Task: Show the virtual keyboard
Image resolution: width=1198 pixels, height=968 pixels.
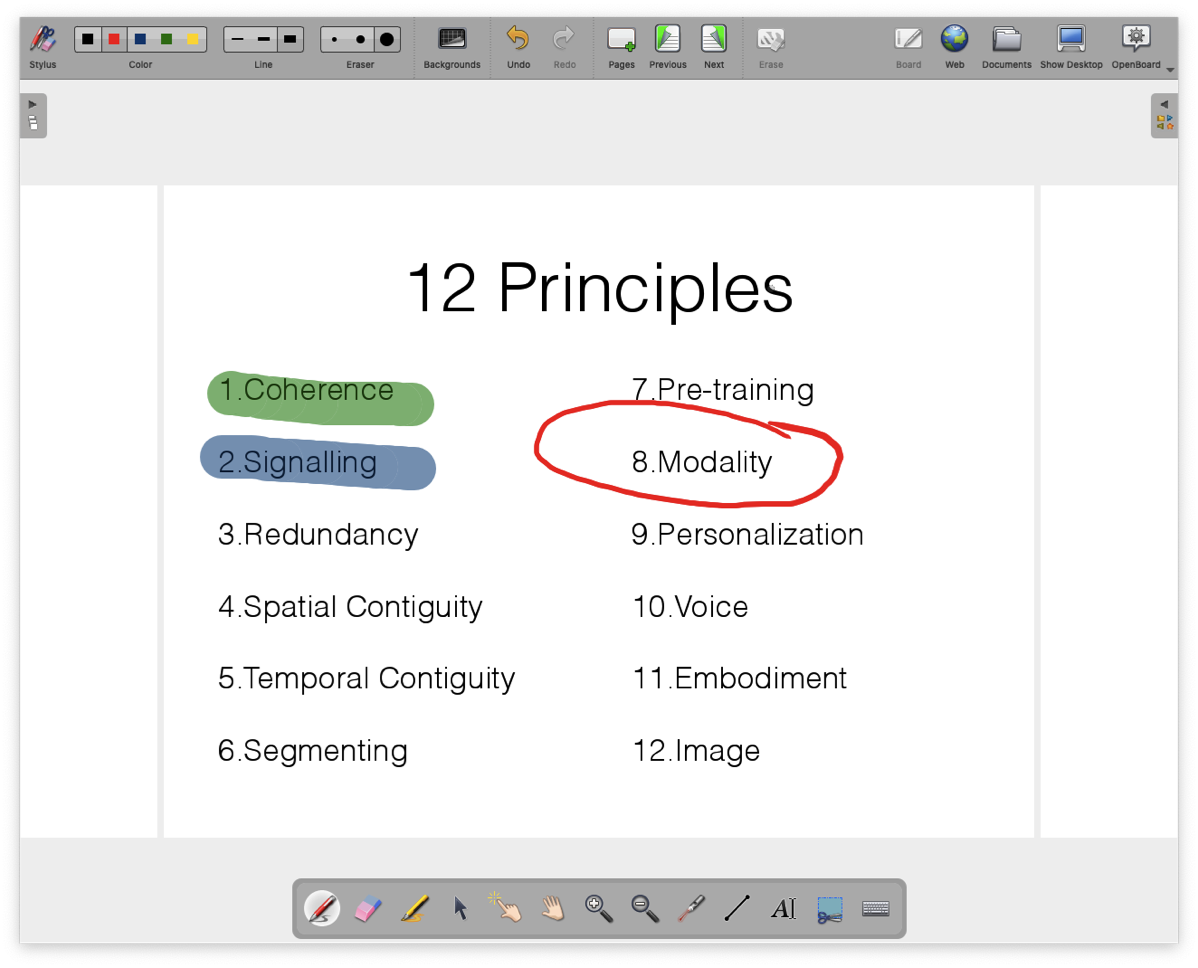Action: tap(876, 908)
